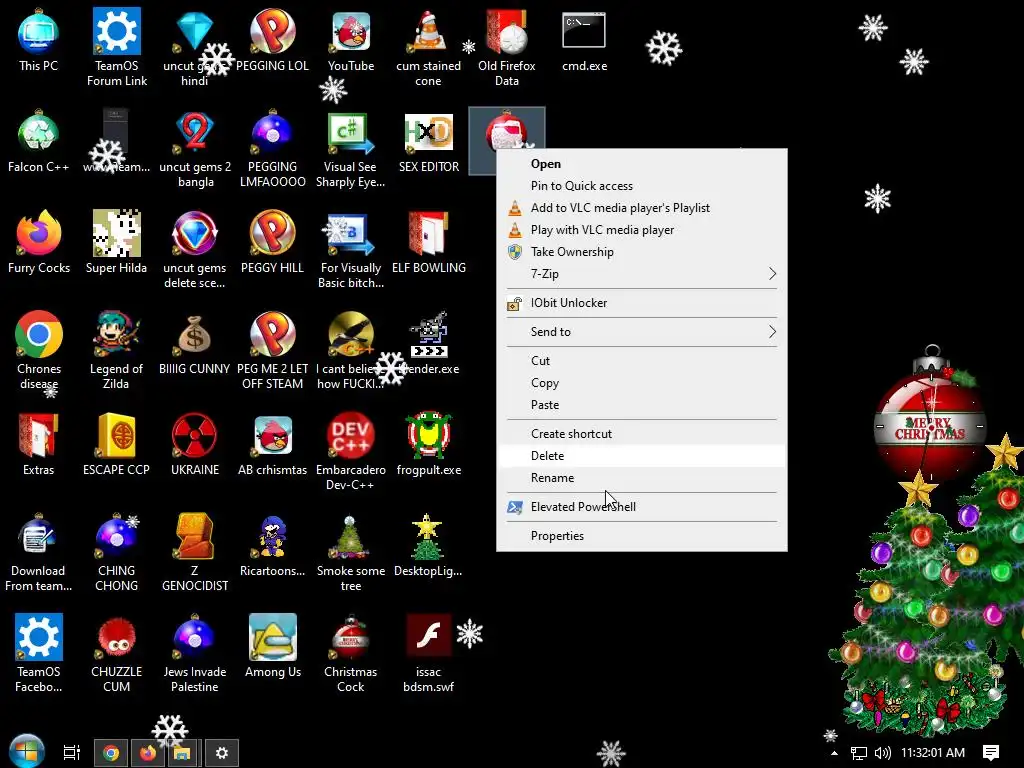This screenshot has width=1024, height=768.
Task: Choose Create shortcut
Action: coord(641,434)
